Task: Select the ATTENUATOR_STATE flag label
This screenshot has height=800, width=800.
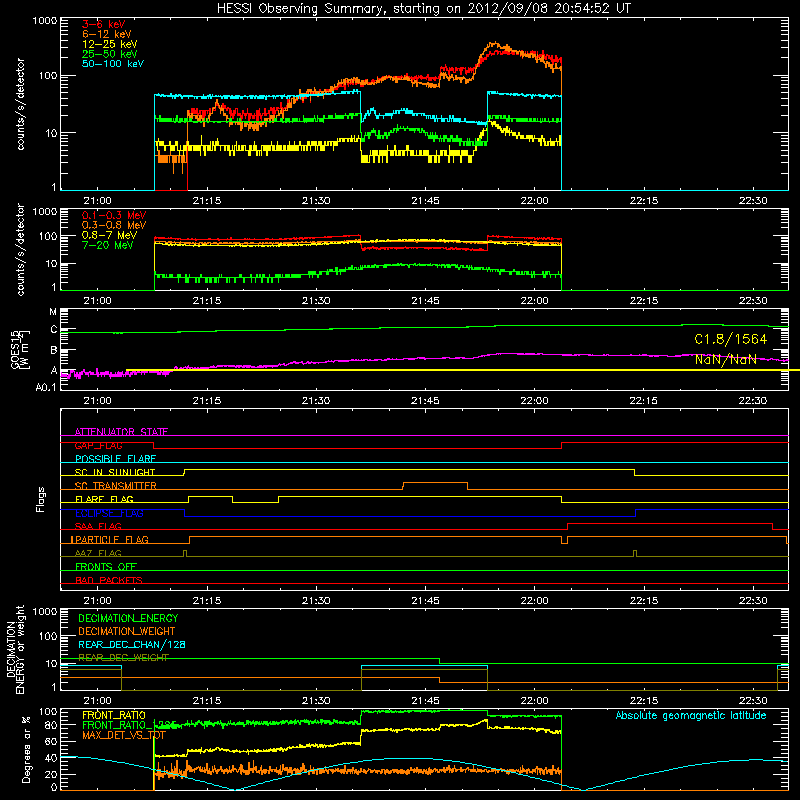Action: point(121,432)
